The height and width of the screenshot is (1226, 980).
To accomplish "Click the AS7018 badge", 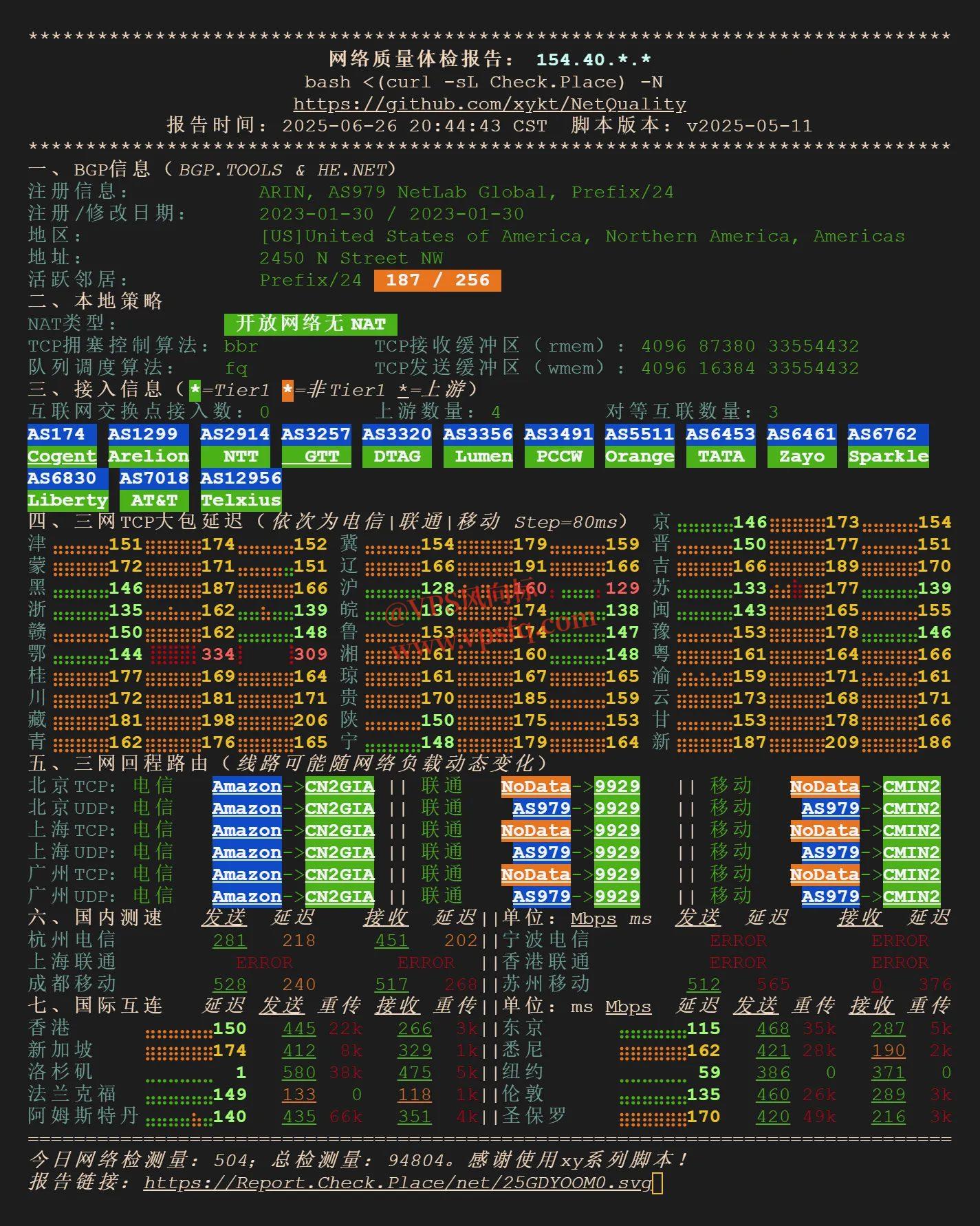I will click(x=154, y=478).
